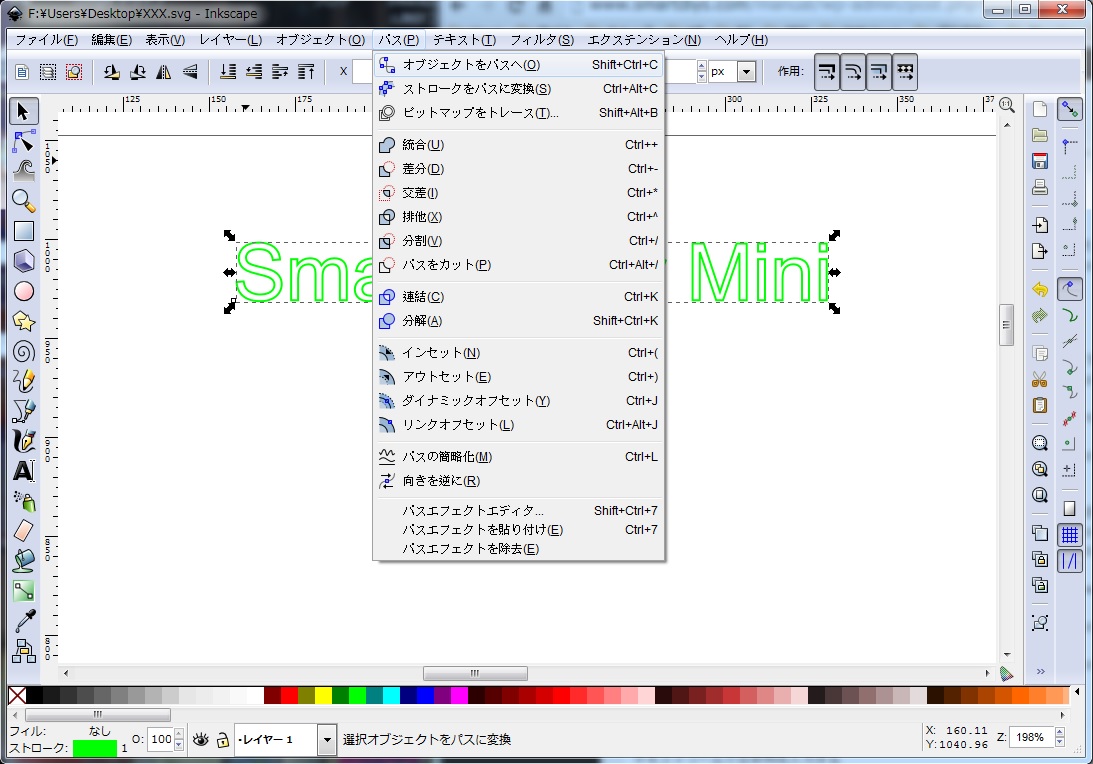This screenshot has width=1093, height=764.
Task: Select the Dropper color picker tool
Action: click(24, 620)
